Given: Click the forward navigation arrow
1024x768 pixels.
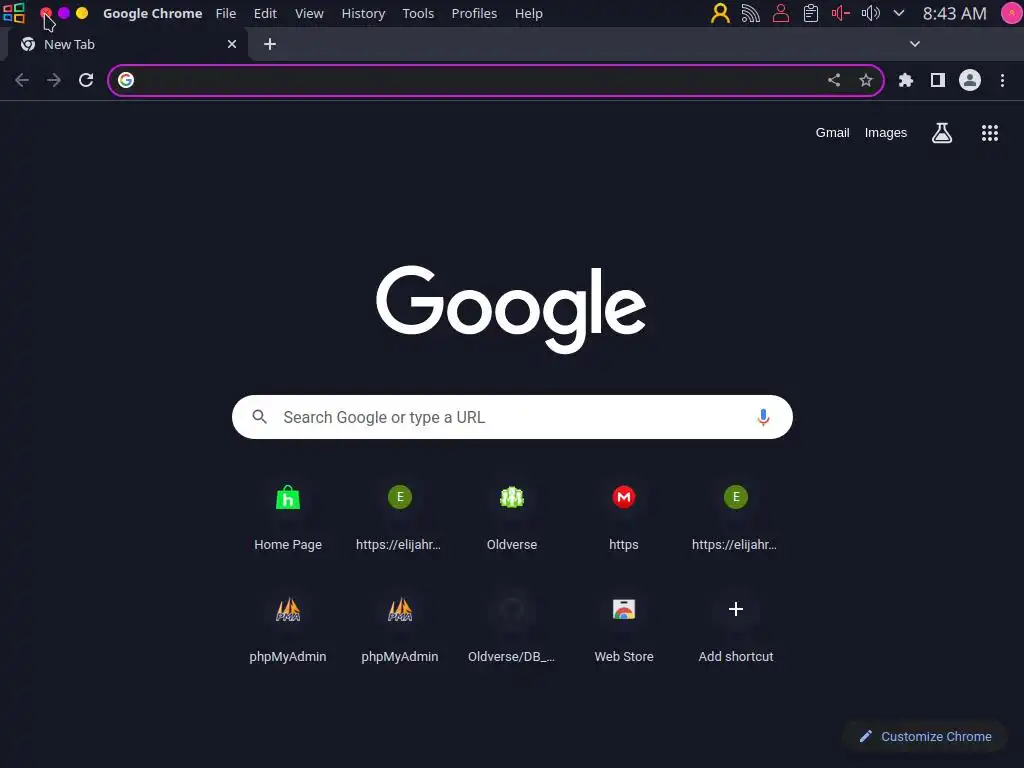Looking at the screenshot, I should pyautogui.click(x=54, y=80).
